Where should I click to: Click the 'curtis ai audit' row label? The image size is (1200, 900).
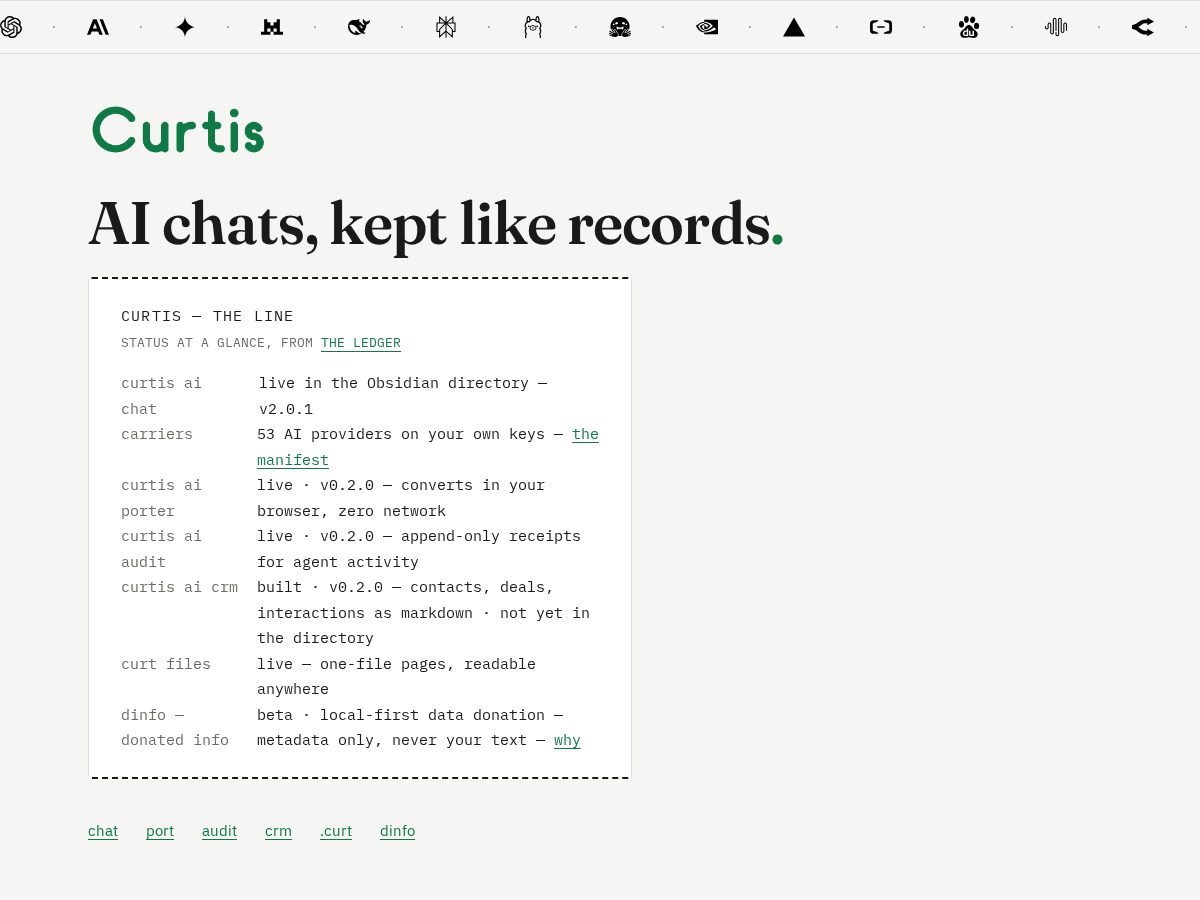tap(161, 549)
